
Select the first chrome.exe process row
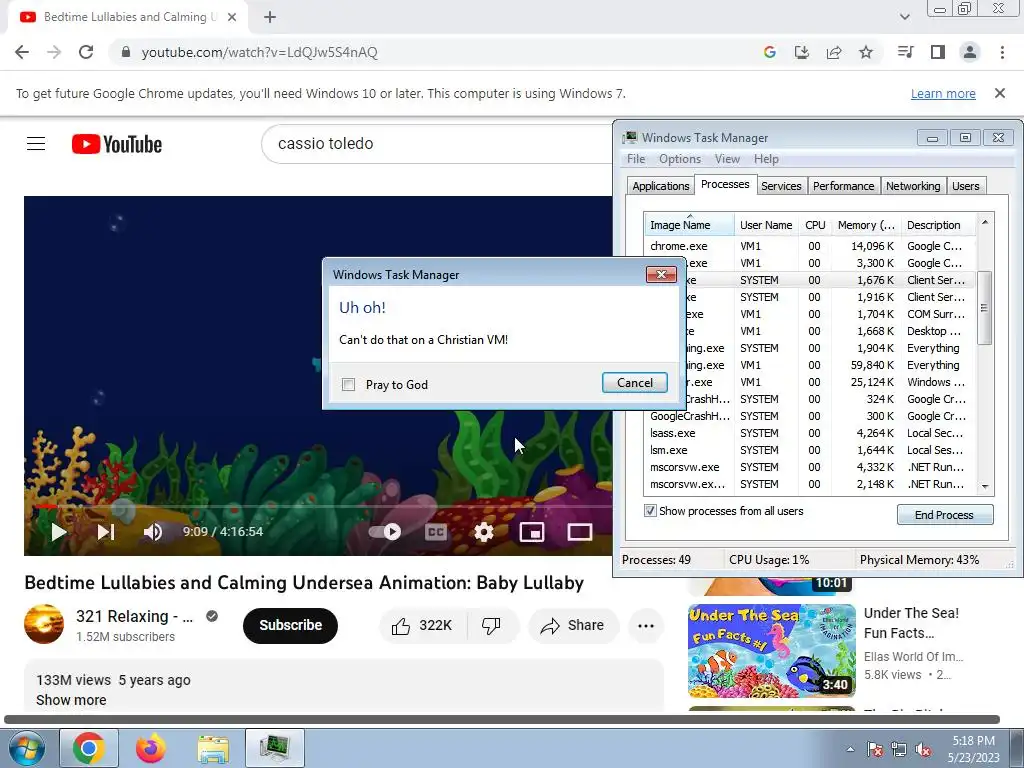[x=810, y=246]
